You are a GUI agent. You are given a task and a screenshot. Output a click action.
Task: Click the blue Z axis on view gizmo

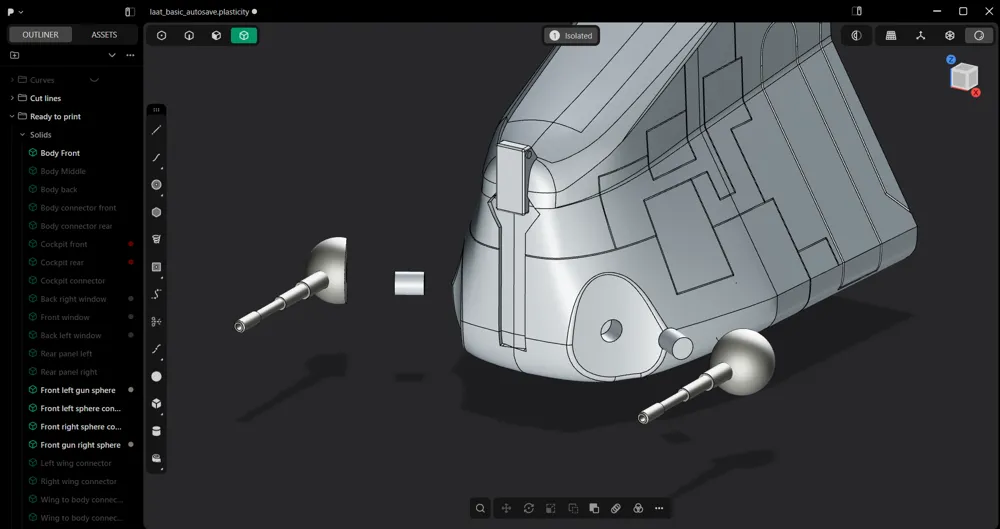point(951,59)
